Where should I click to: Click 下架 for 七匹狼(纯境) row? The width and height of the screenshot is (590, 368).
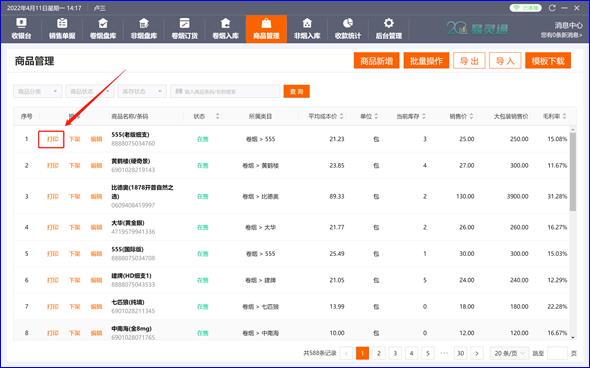click(75, 307)
